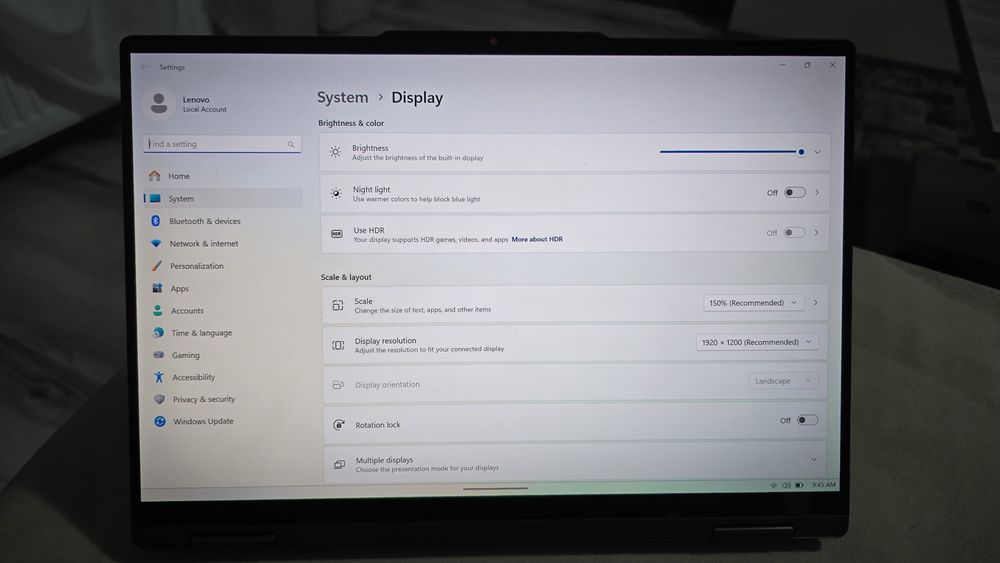Click the Accounts label in sidebar
Viewport: 1000px width, 563px height.
(188, 311)
